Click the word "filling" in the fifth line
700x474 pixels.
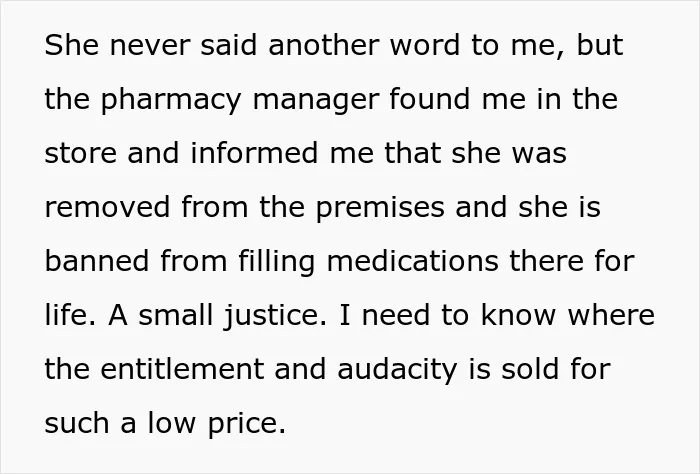click(277, 263)
